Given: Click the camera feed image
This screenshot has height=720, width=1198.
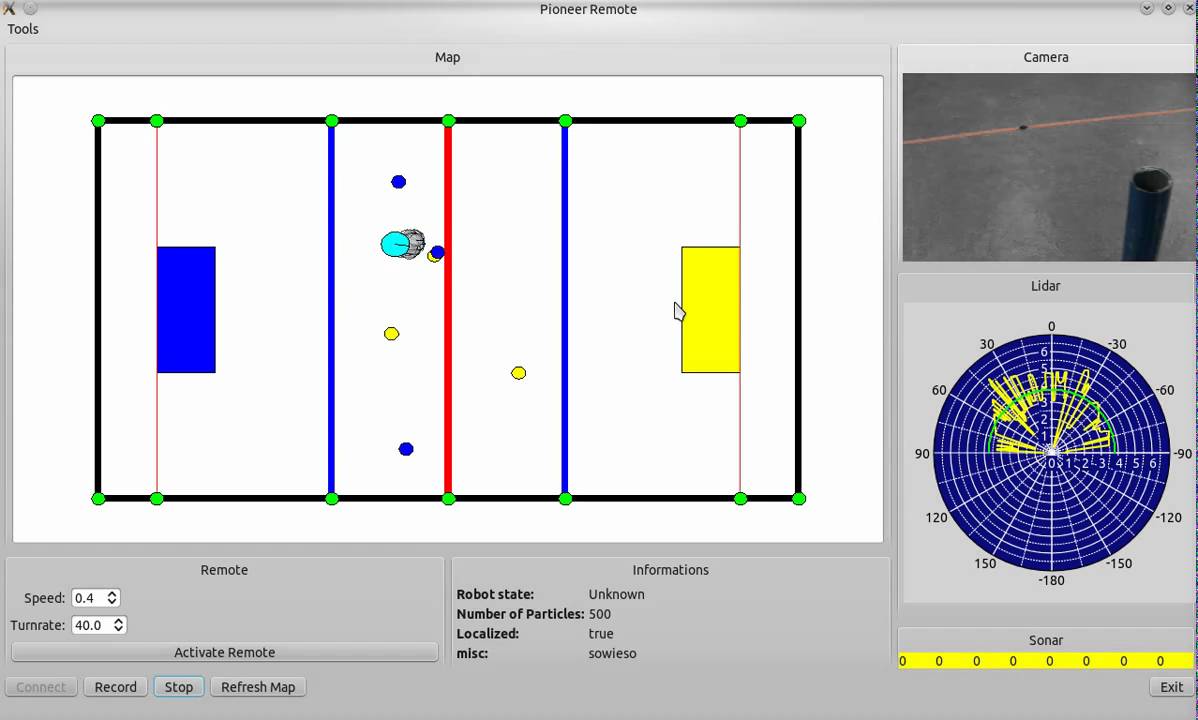Looking at the screenshot, I should (1047, 167).
